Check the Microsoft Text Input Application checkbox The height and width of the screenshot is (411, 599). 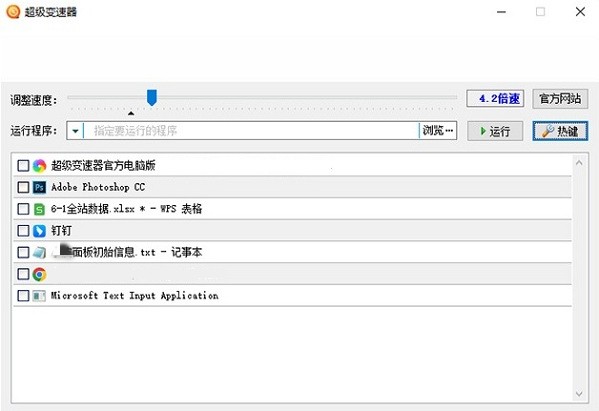(x=23, y=296)
